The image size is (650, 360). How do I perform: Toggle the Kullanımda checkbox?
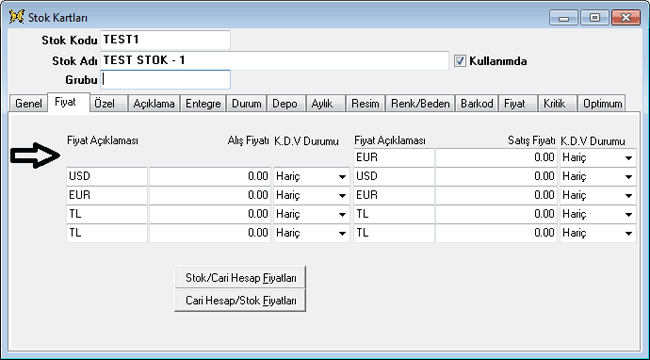(460, 61)
